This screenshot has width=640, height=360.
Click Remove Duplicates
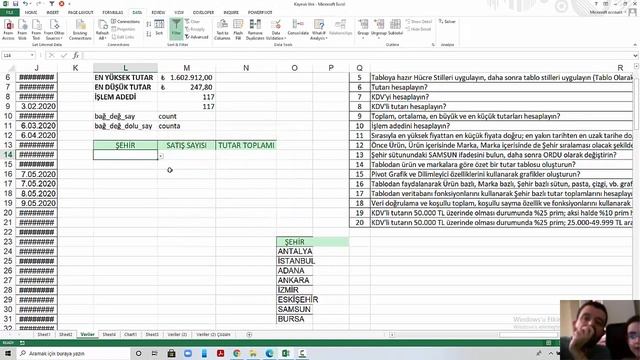click(255, 29)
